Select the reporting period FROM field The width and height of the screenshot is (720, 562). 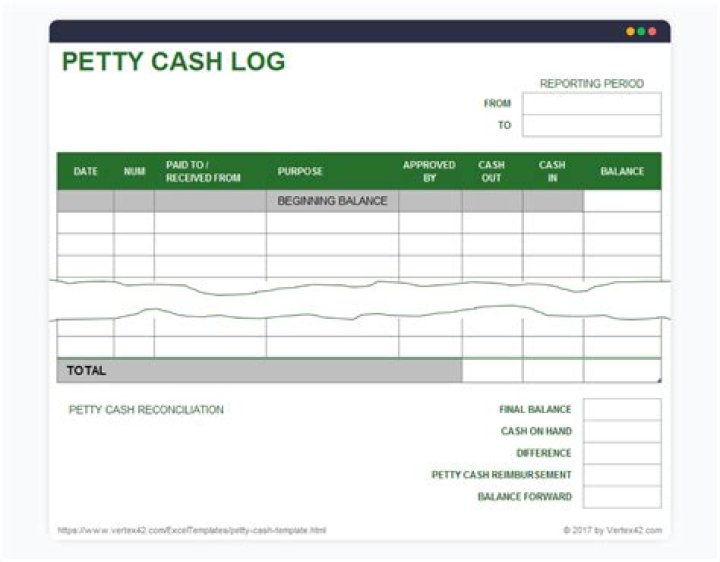tap(592, 103)
